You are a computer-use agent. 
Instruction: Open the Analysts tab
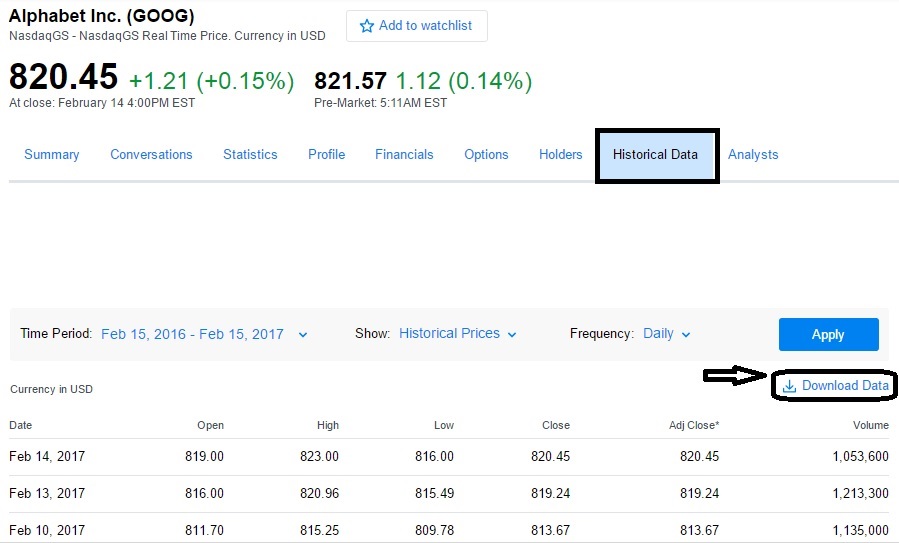click(753, 155)
